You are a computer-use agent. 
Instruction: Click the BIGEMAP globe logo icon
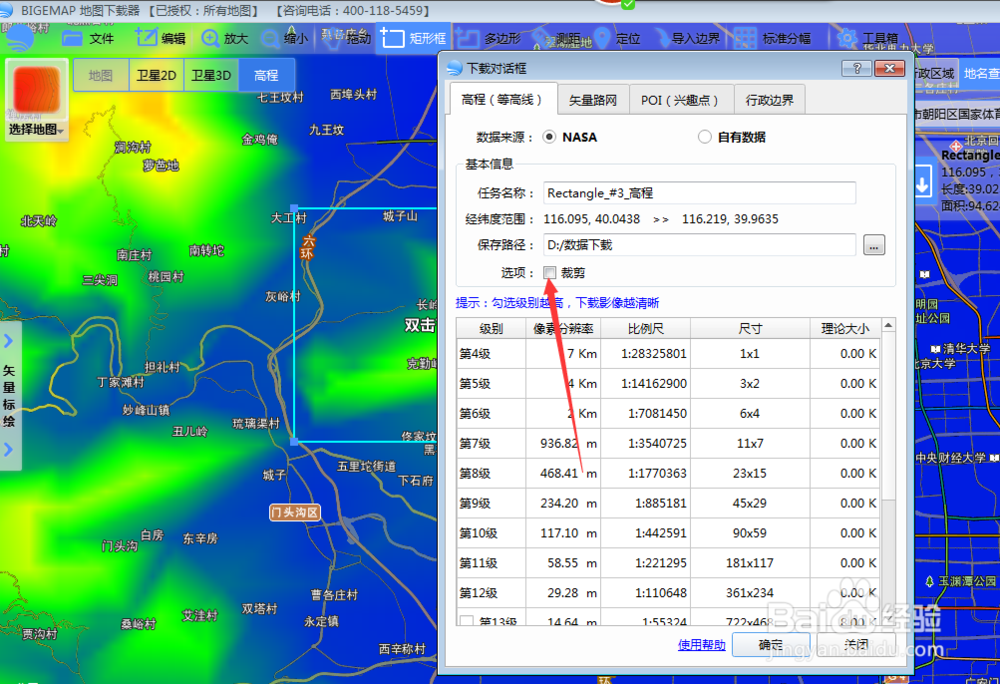(20, 38)
